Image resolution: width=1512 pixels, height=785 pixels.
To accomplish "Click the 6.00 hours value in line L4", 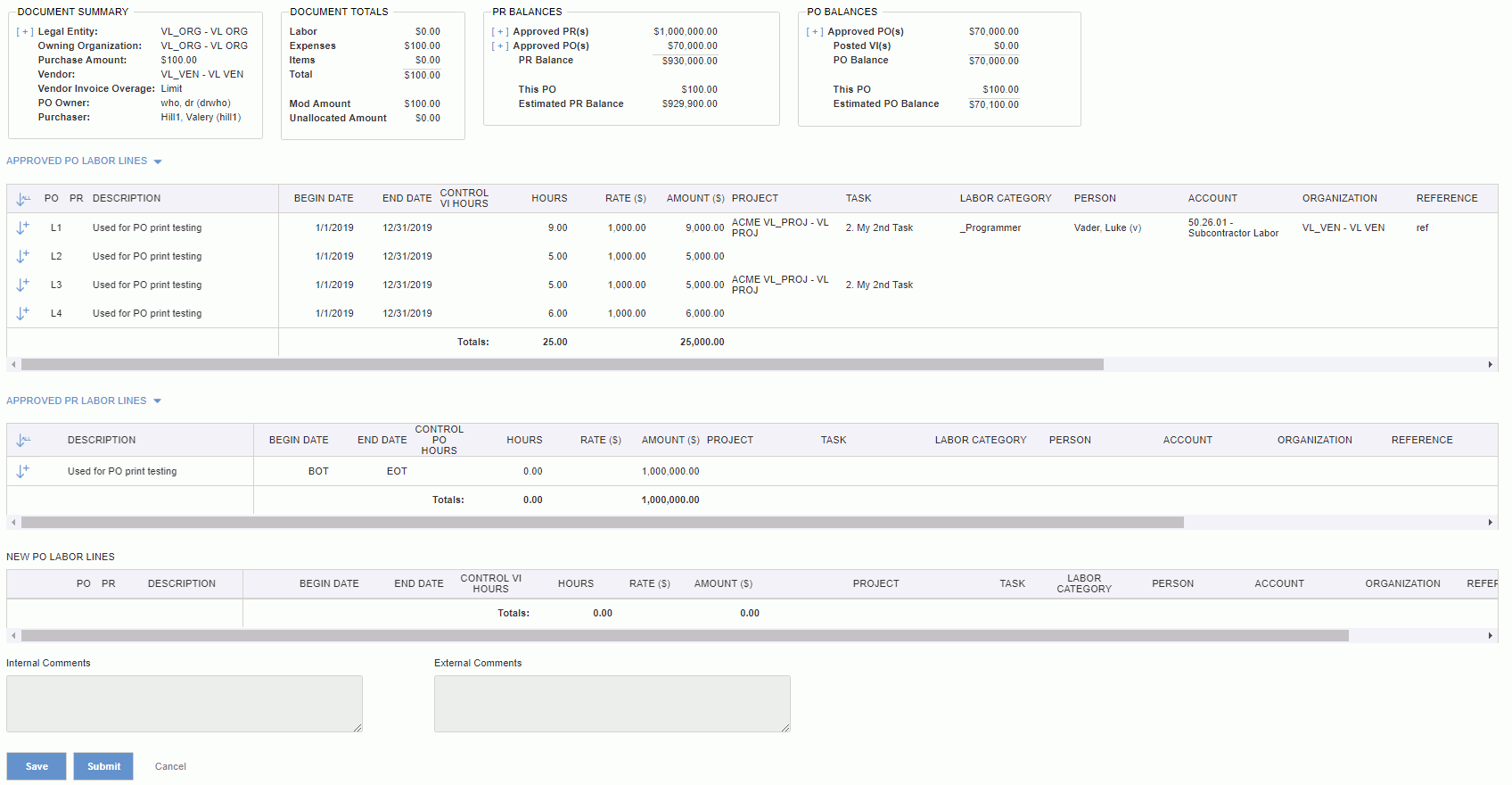I will tap(557, 314).
